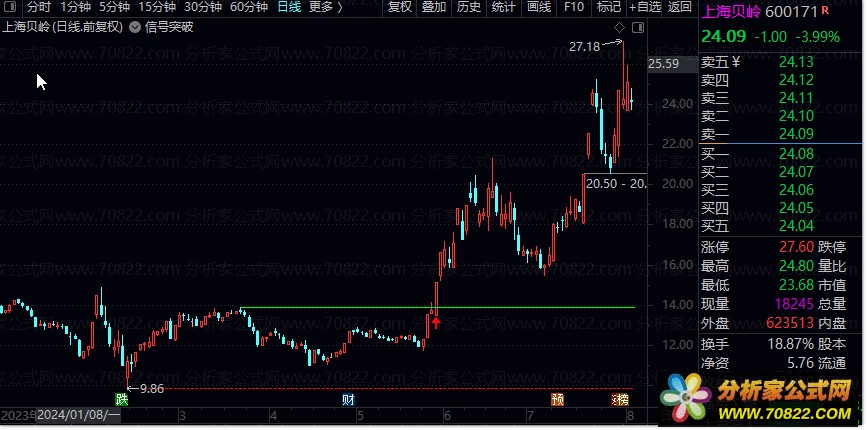Click the 信号突破 indicator name

tap(169, 27)
